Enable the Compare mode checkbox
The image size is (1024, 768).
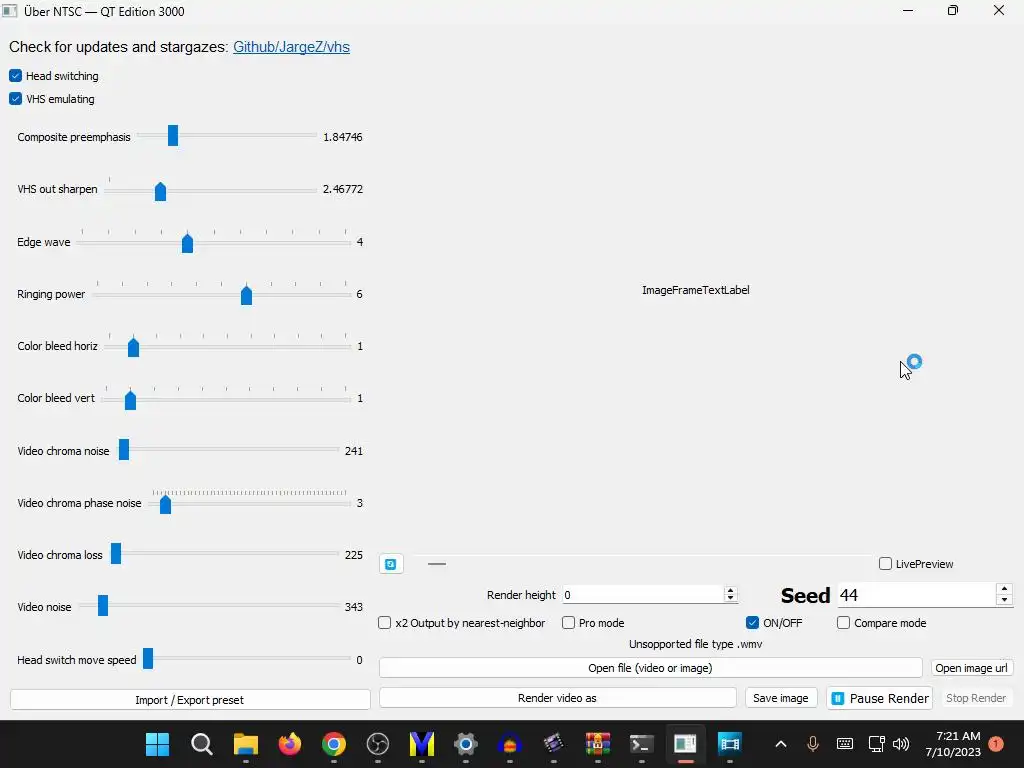pyautogui.click(x=844, y=623)
